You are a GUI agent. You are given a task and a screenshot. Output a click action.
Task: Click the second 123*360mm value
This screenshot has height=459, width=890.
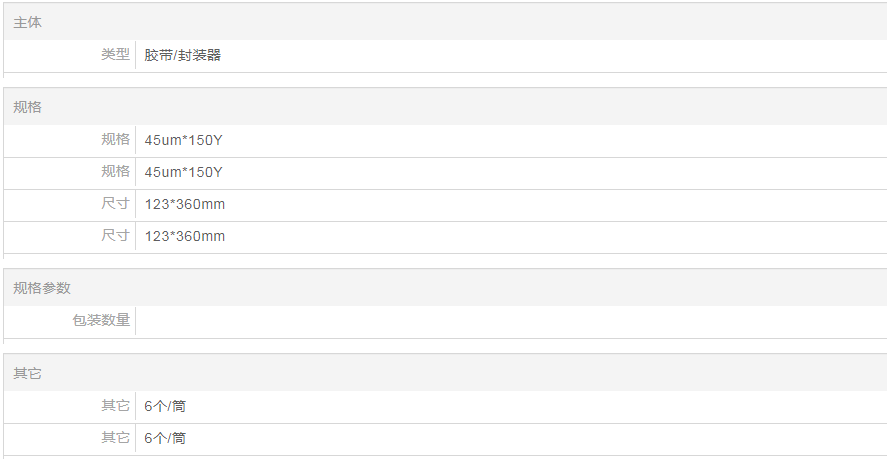click(x=184, y=236)
